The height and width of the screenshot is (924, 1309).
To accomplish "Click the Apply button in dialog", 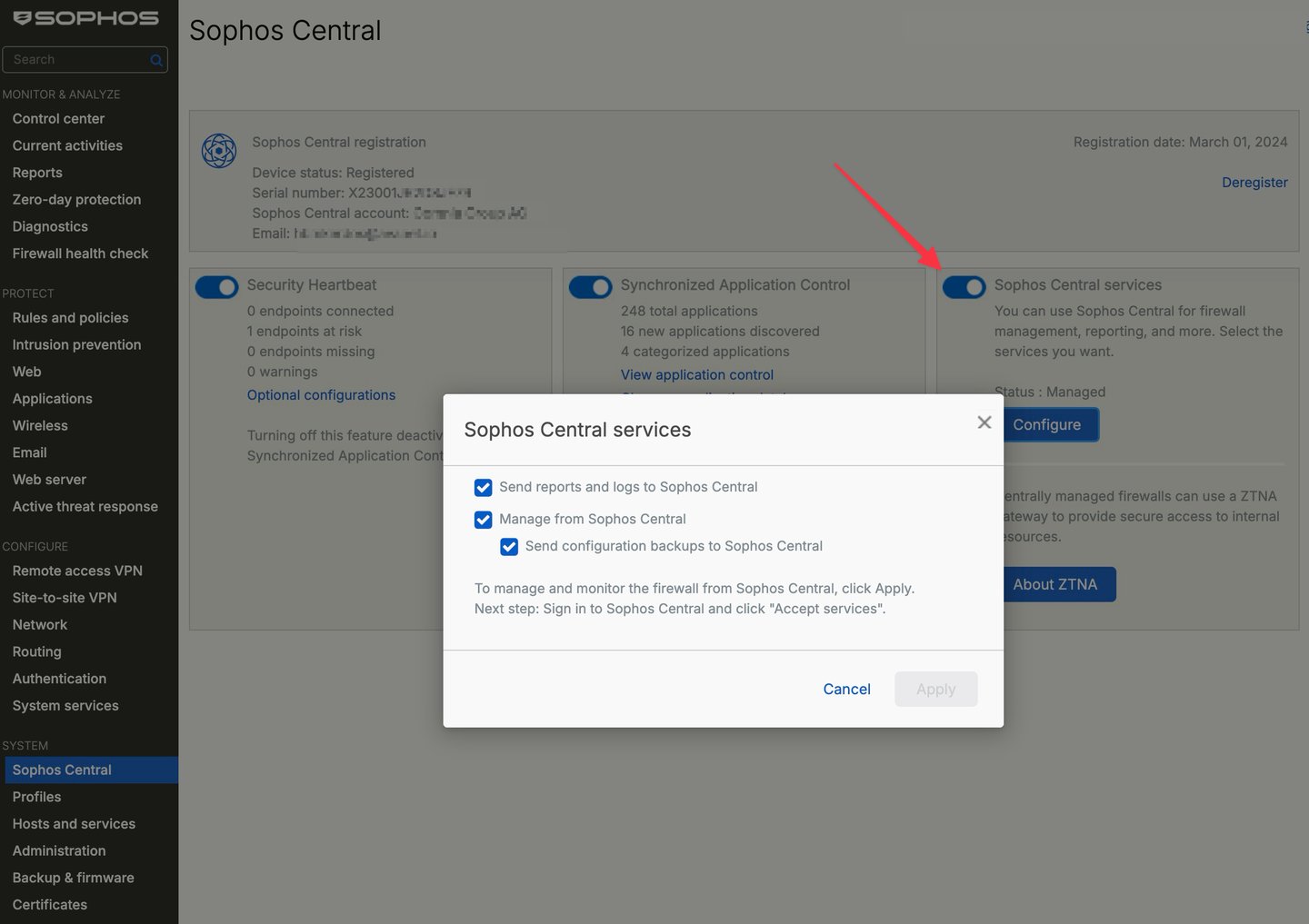I will coord(936,690).
